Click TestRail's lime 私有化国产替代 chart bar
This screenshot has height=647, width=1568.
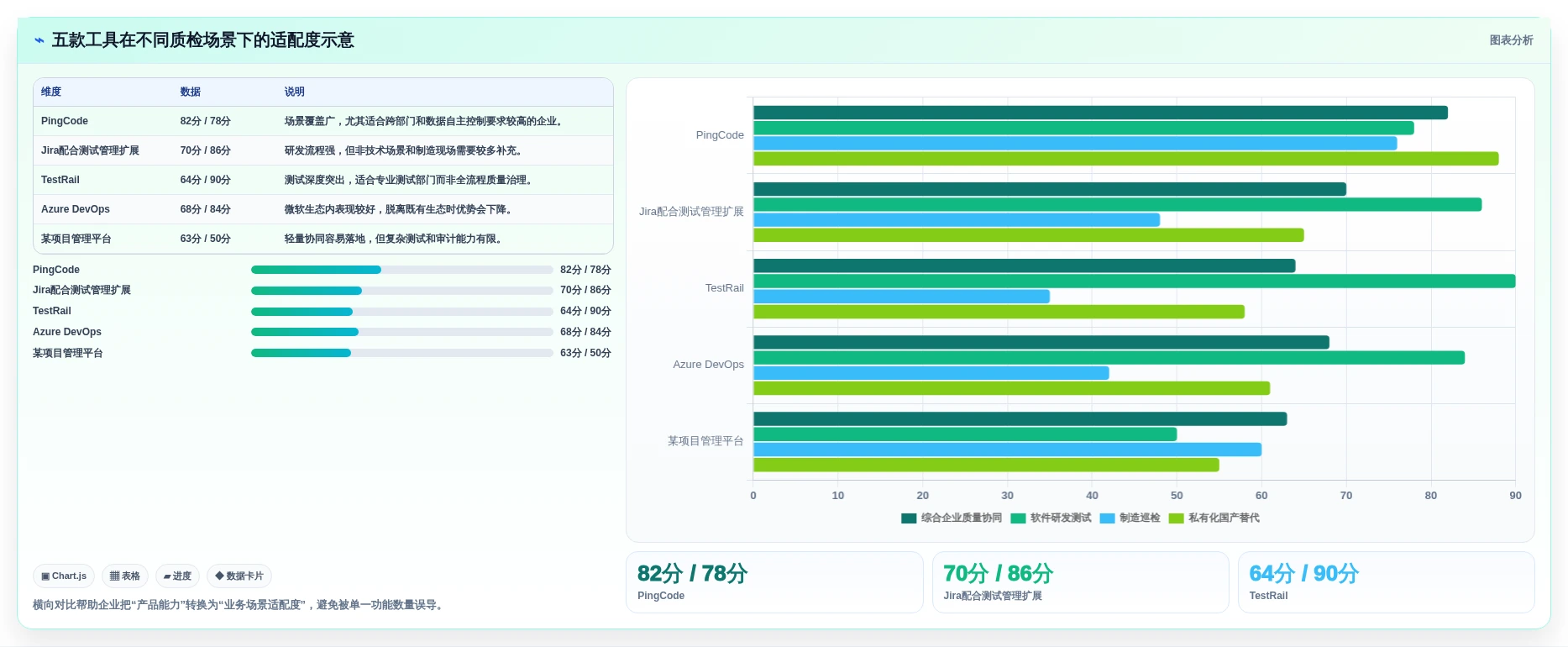coord(999,312)
